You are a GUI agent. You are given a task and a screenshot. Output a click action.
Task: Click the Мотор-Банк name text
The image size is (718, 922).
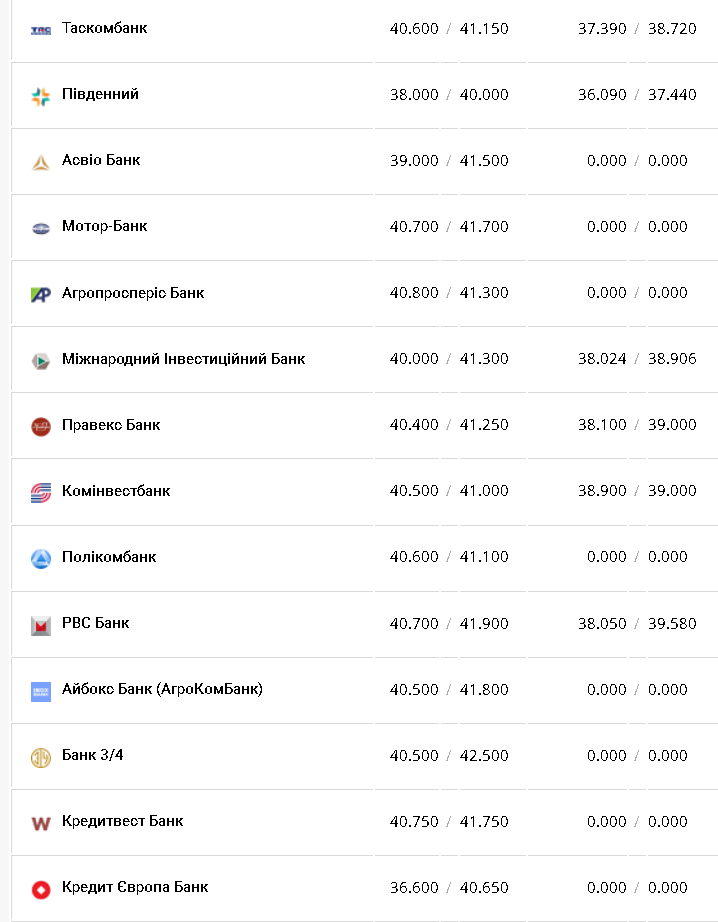coord(104,226)
